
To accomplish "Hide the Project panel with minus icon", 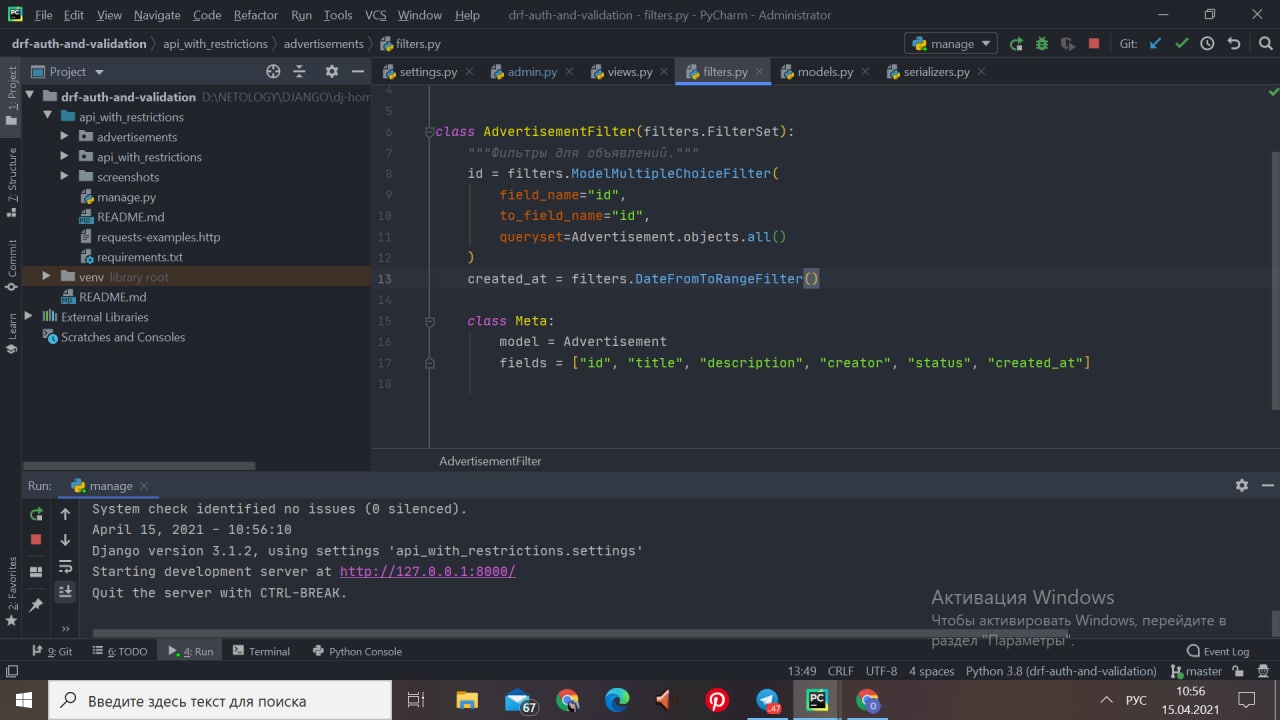I will pyautogui.click(x=357, y=72).
